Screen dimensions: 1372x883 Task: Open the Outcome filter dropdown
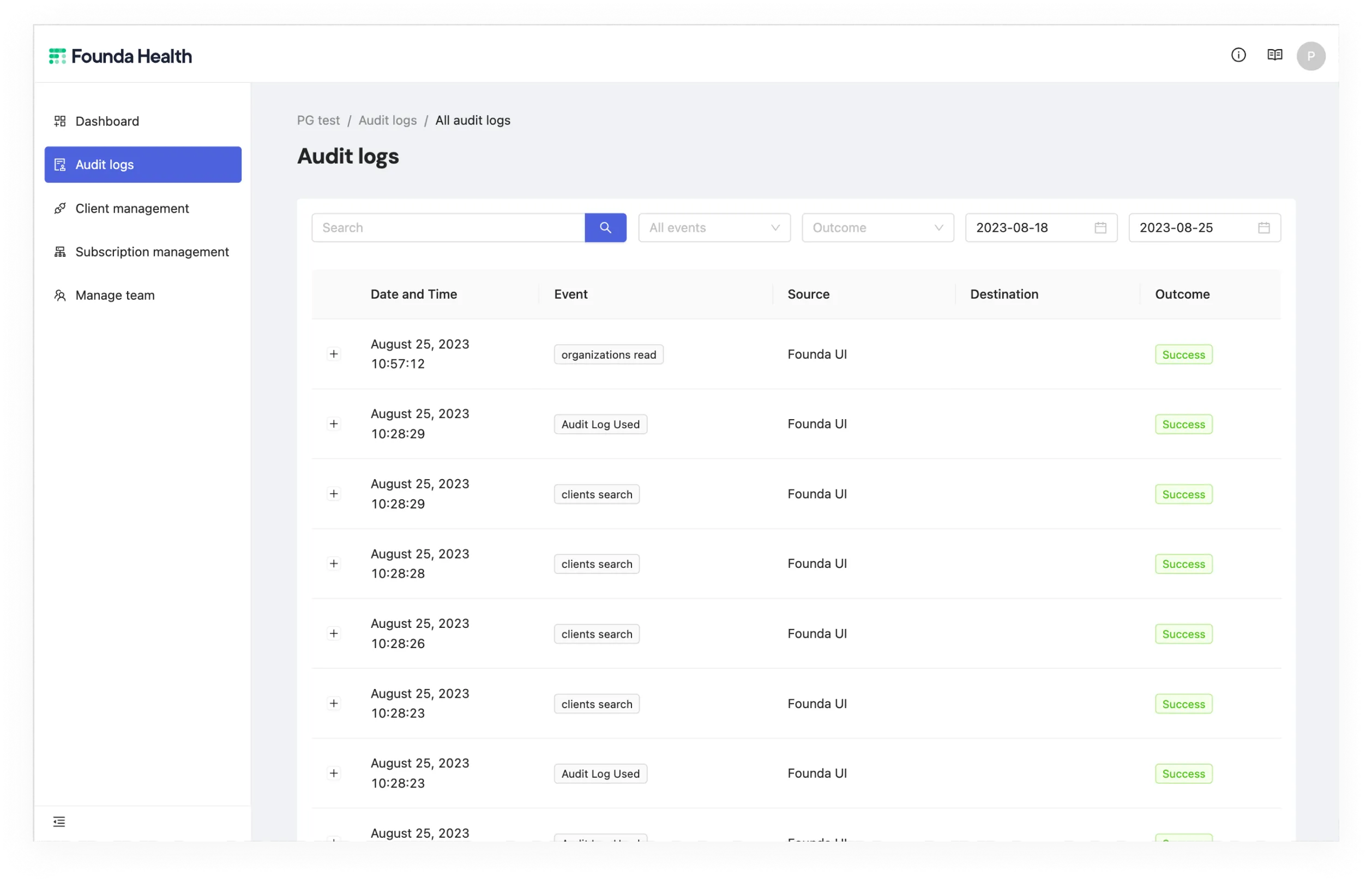click(877, 228)
